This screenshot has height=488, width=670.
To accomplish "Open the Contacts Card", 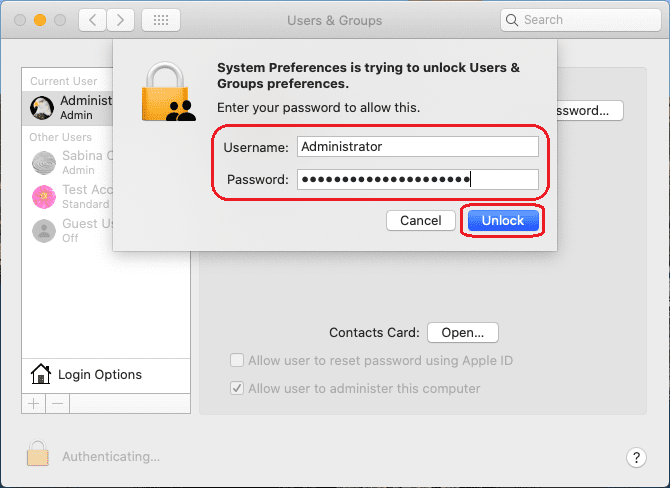I will tap(462, 332).
